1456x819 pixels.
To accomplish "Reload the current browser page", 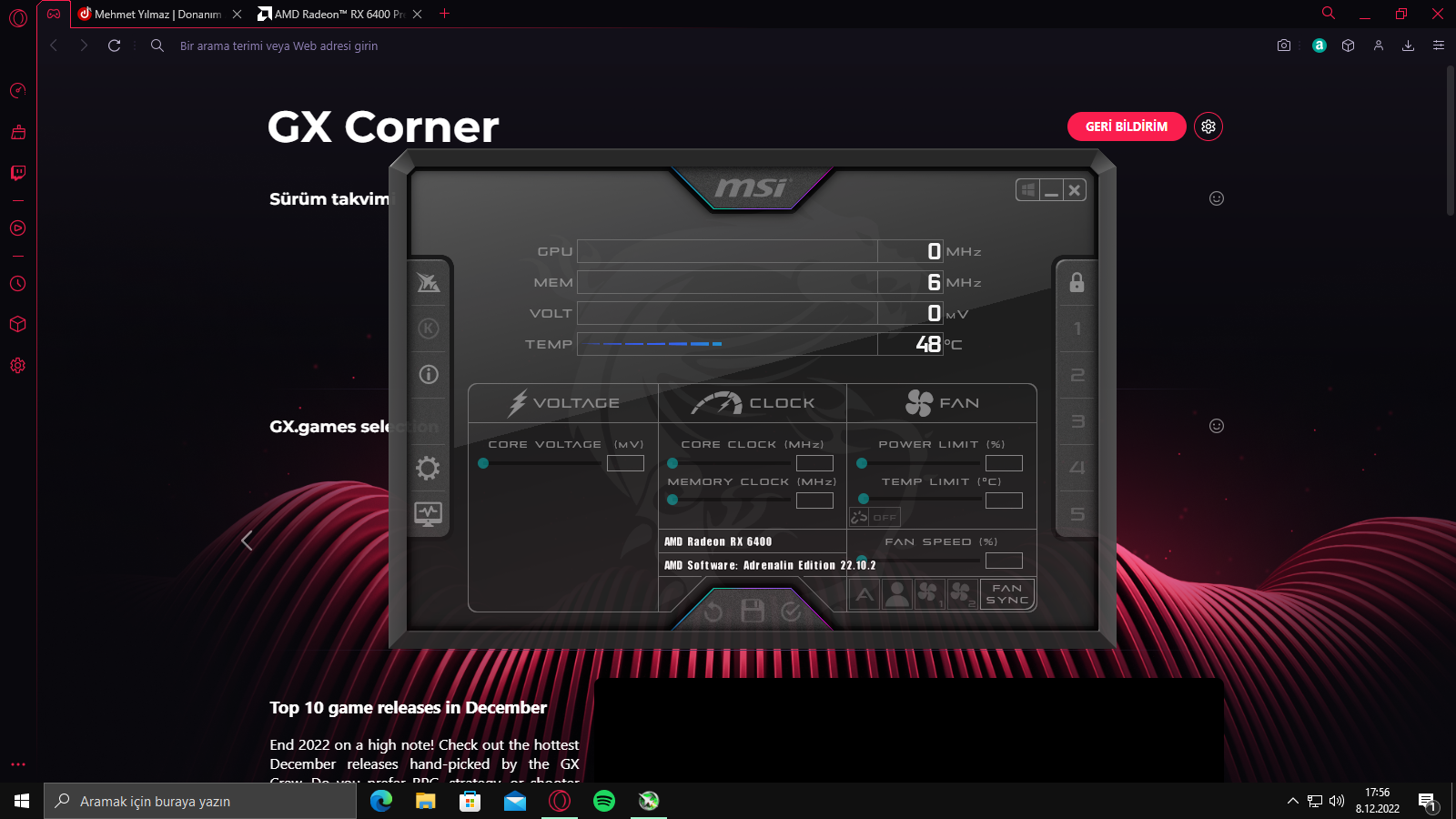I will click(115, 45).
